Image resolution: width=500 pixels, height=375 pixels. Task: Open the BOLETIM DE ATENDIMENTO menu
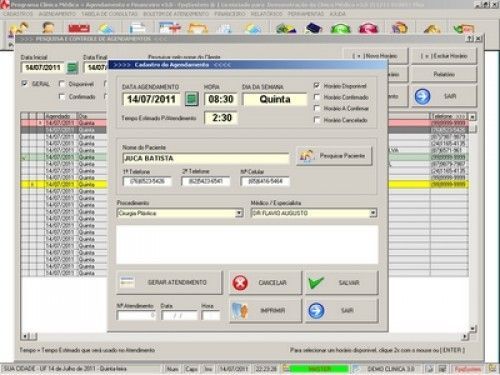176,14
